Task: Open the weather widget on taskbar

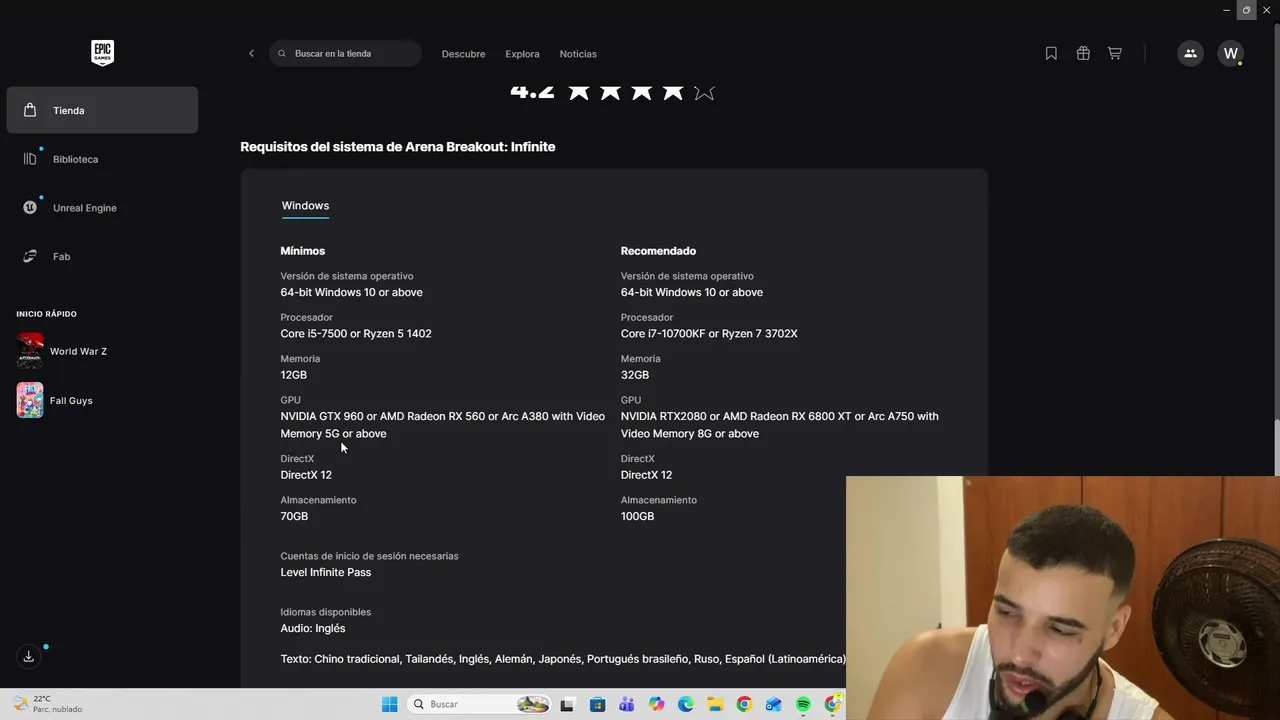Action: tap(48, 704)
